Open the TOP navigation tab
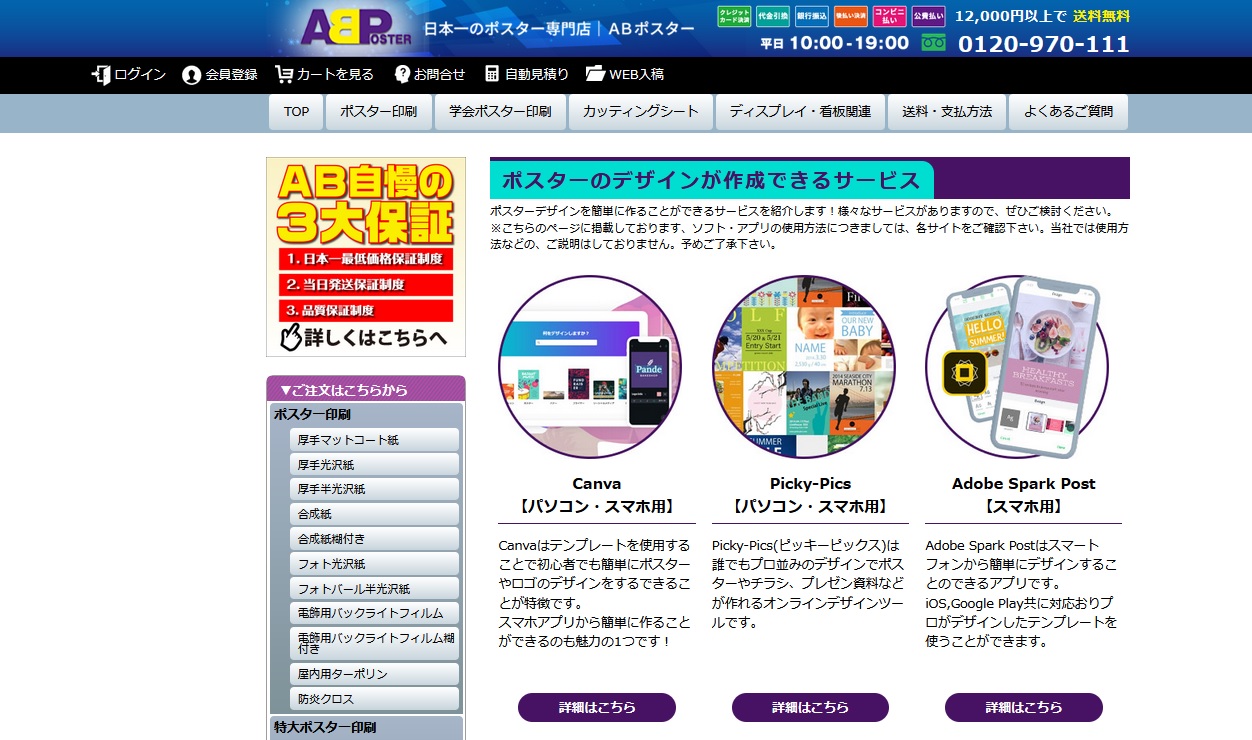This screenshot has height=740, width=1252. point(296,112)
